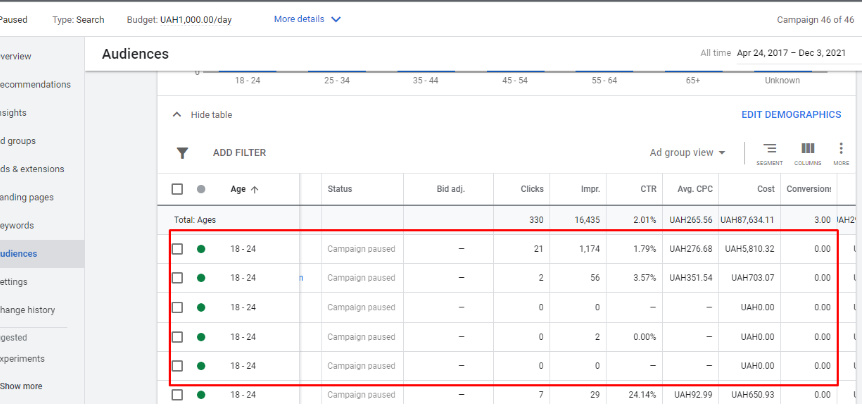Click the Age column sort arrow
Image resolution: width=862 pixels, height=412 pixels.
pos(254,189)
